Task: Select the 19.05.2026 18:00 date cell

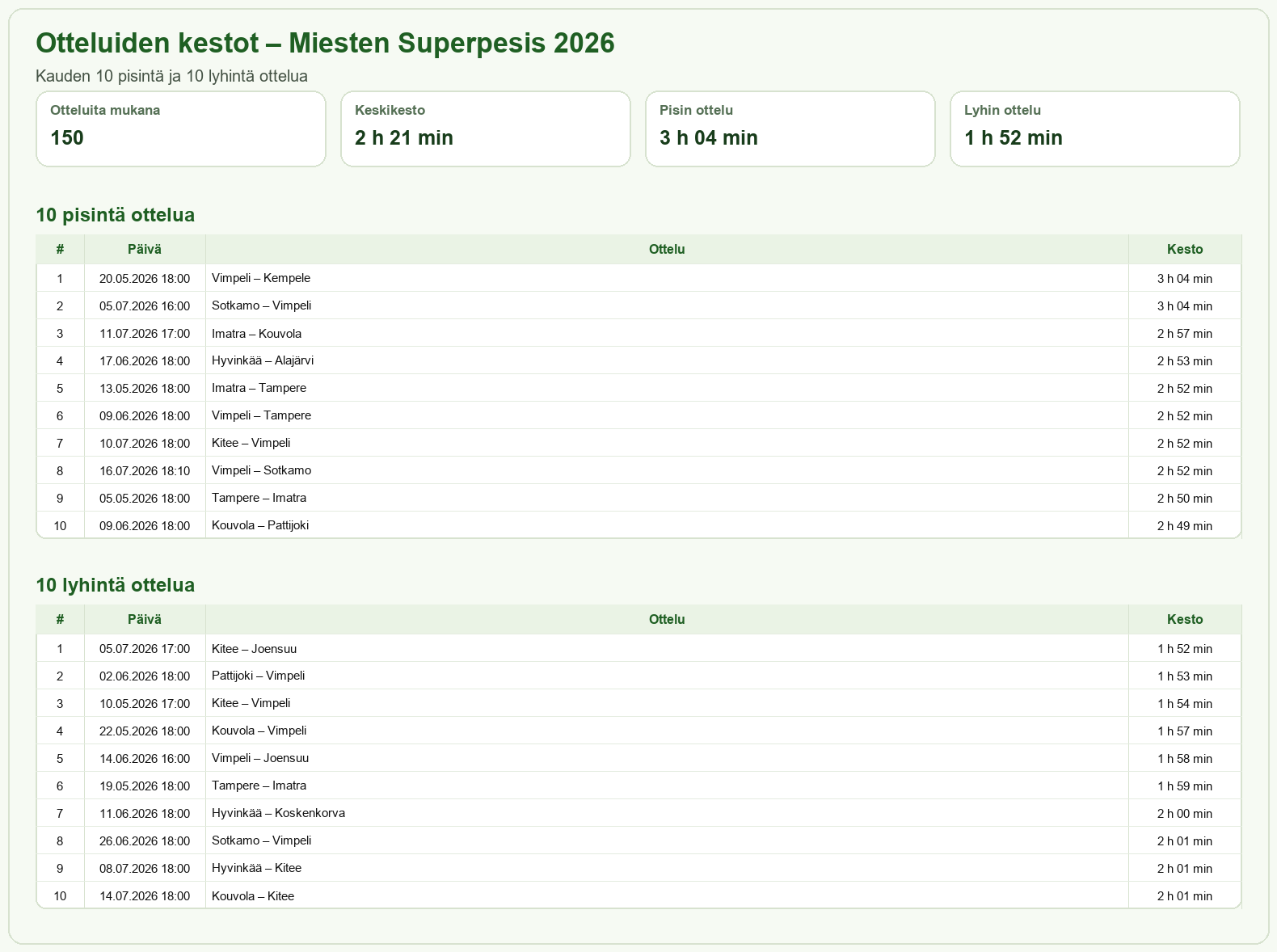Action: click(x=145, y=786)
